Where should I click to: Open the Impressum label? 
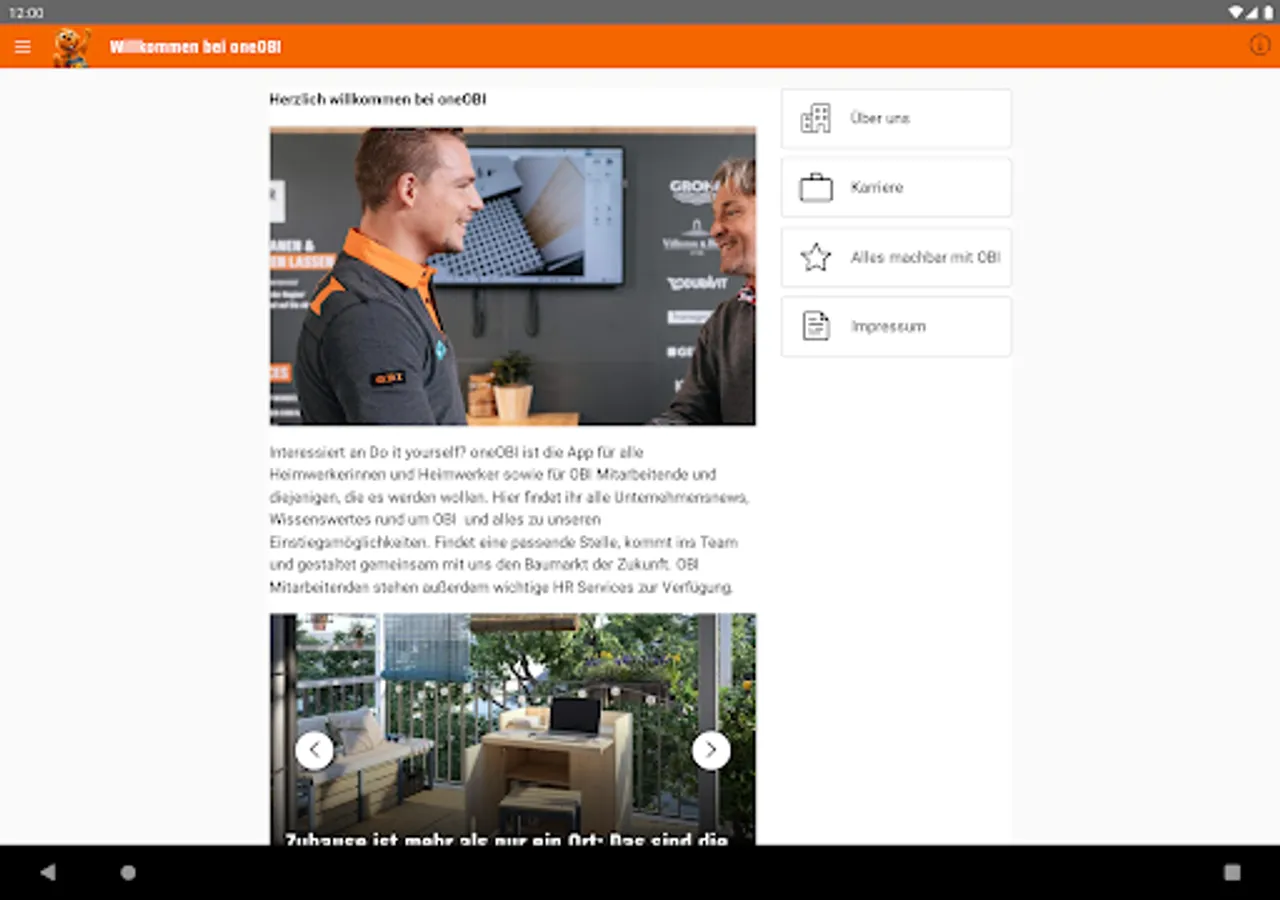tap(888, 326)
